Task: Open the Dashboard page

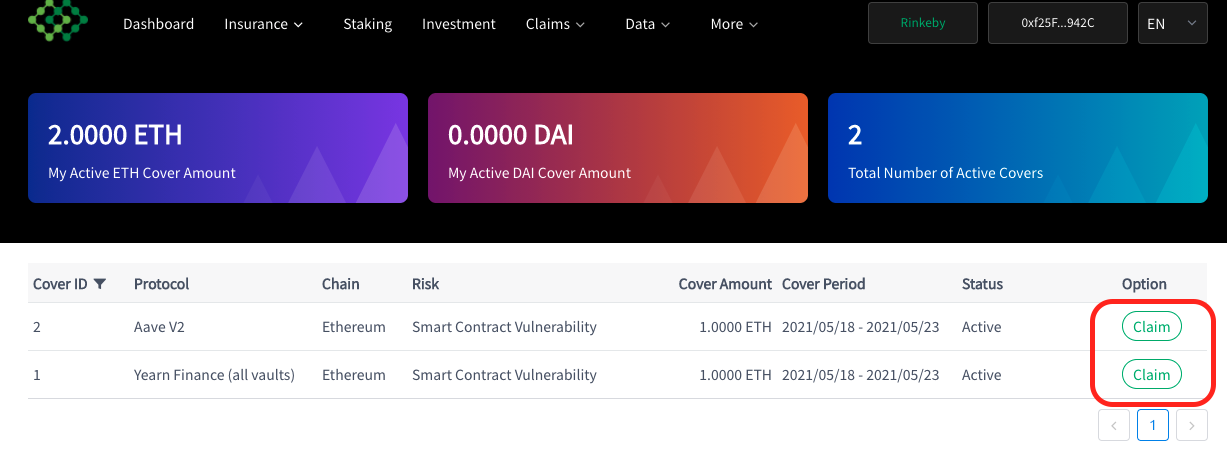Action: (x=159, y=24)
